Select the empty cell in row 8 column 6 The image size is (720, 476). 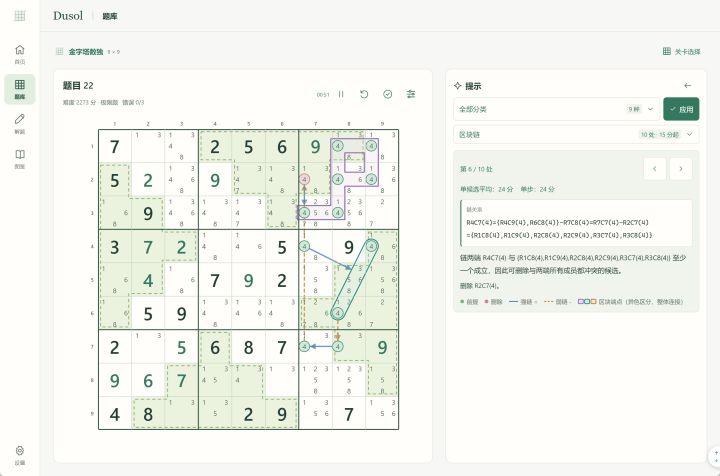tap(281, 380)
